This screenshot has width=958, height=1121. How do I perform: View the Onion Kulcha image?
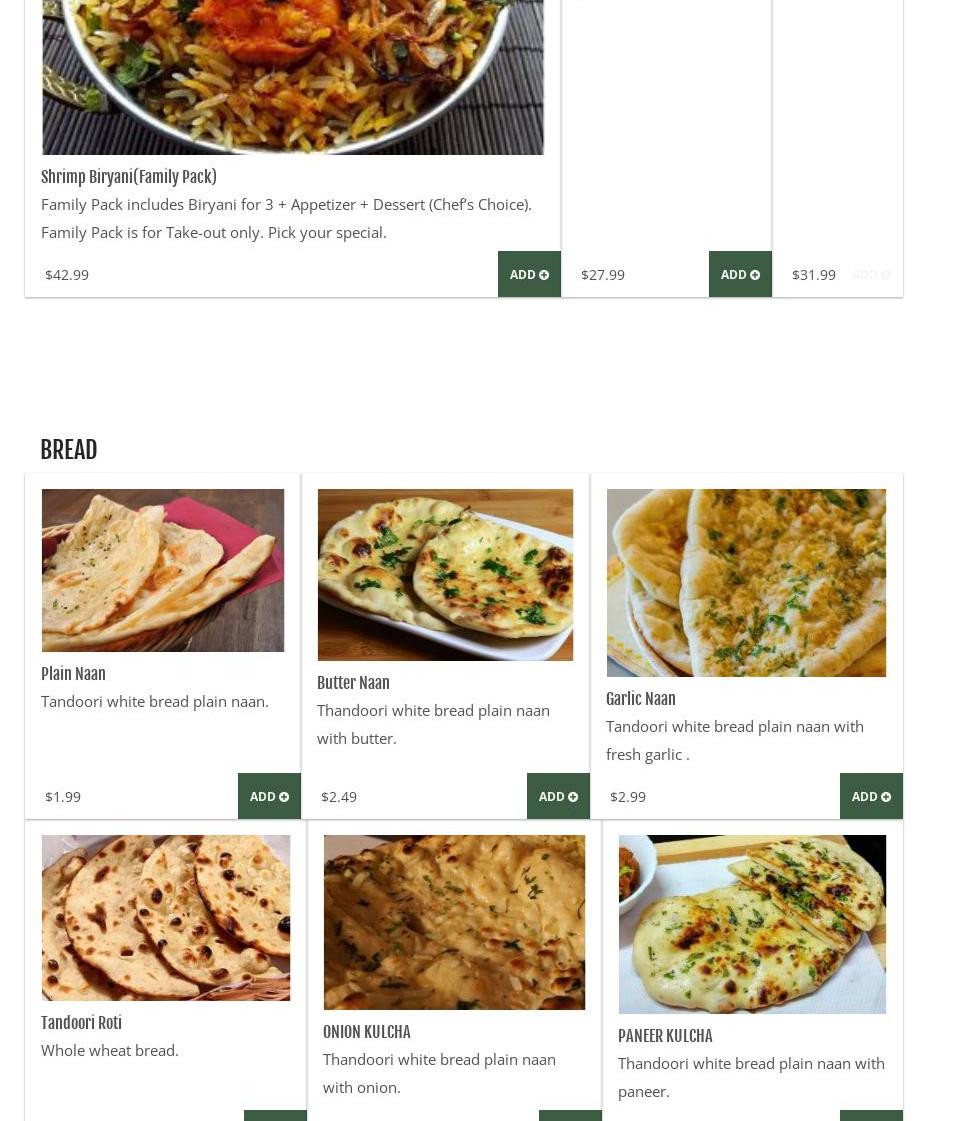point(454,922)
